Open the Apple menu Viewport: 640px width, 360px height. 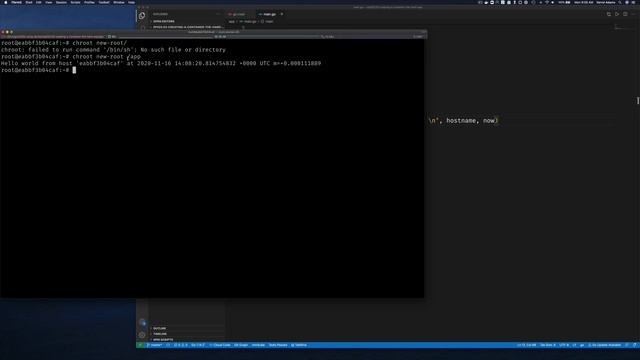6,2
